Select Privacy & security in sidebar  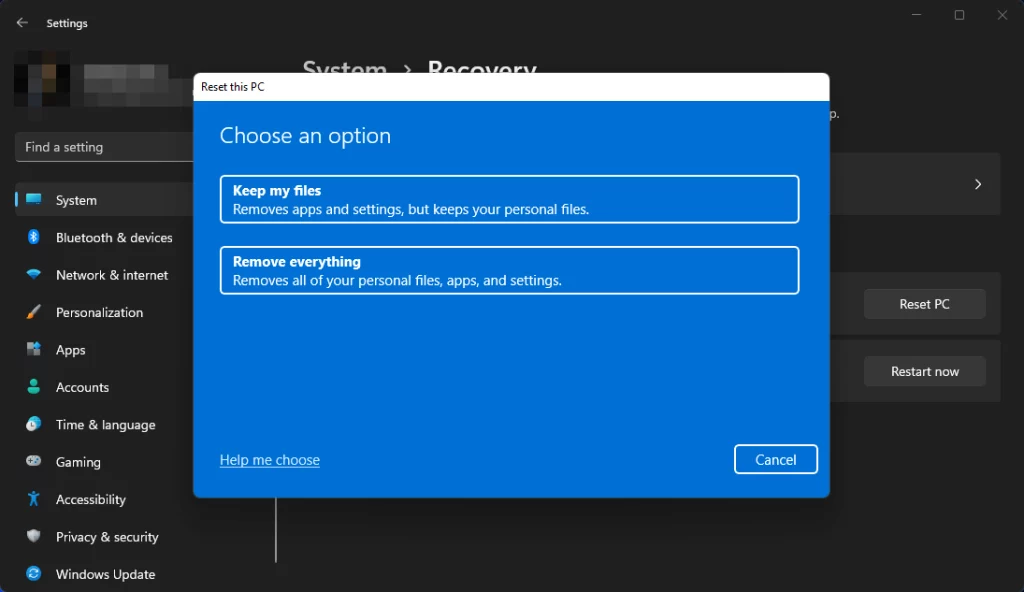(x=107, y=536)
